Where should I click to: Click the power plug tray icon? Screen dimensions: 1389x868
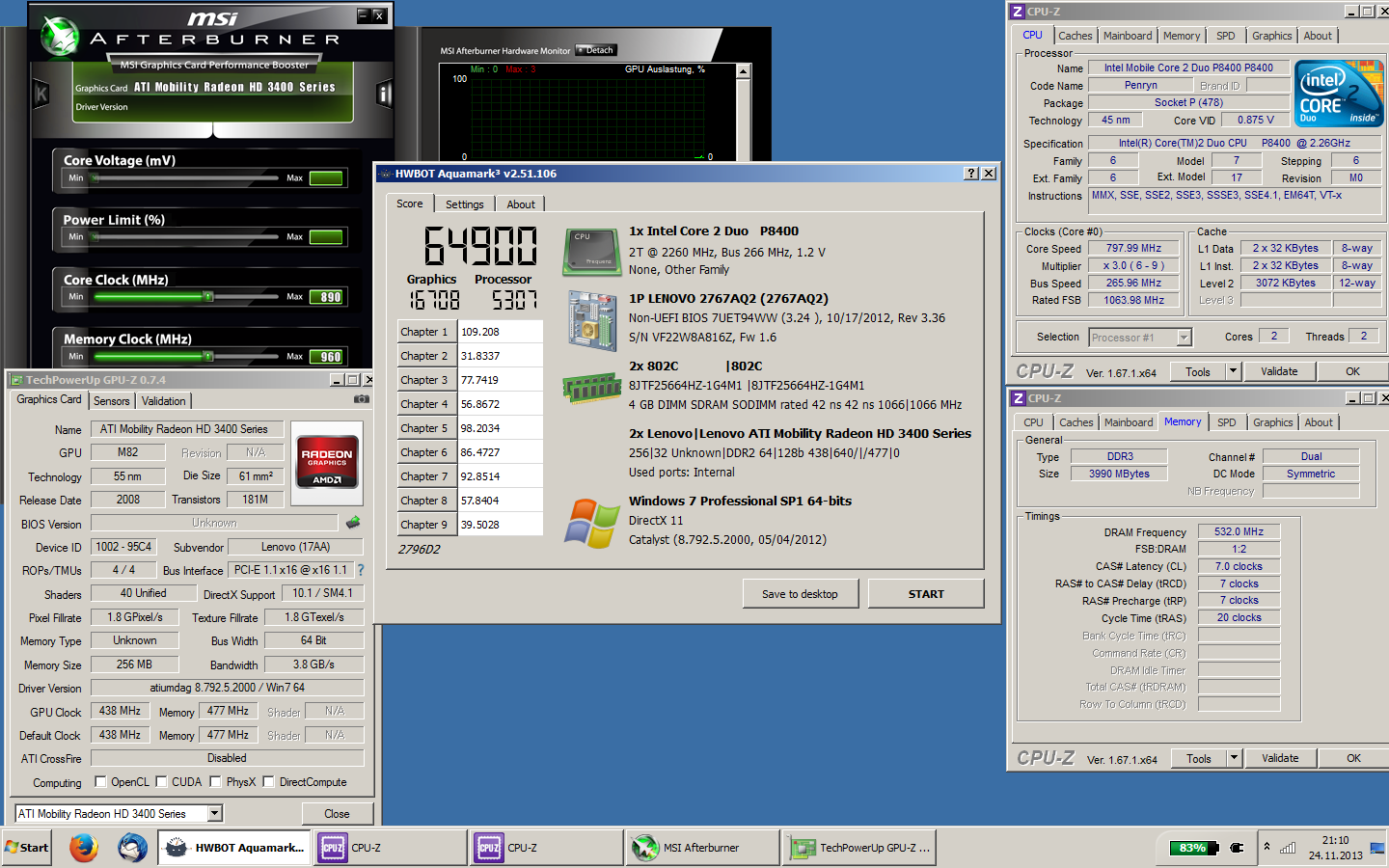coord(1237,848)
